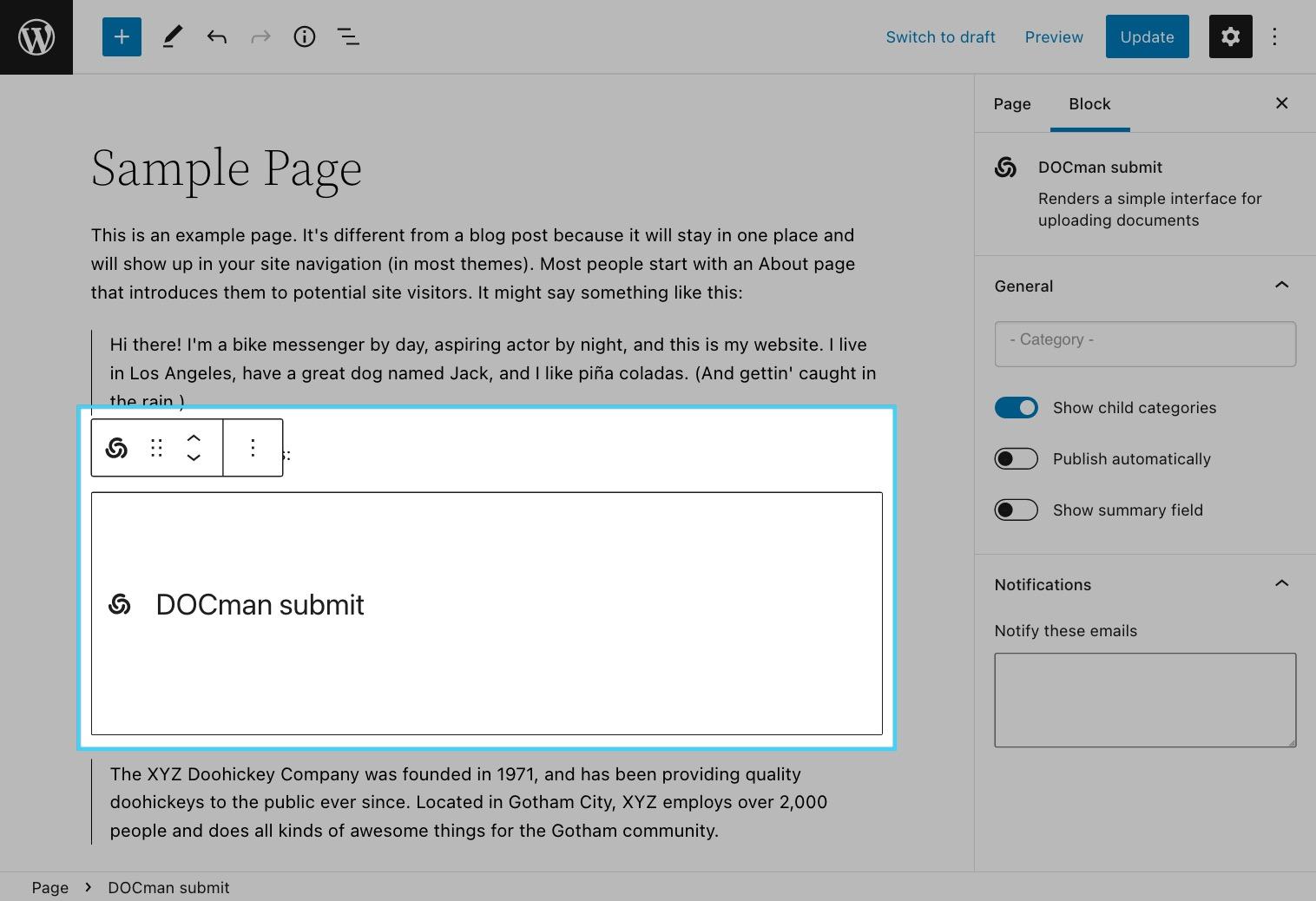Click the Notify these emails textarea
Screen dimensions: 1316x901
1144,700
